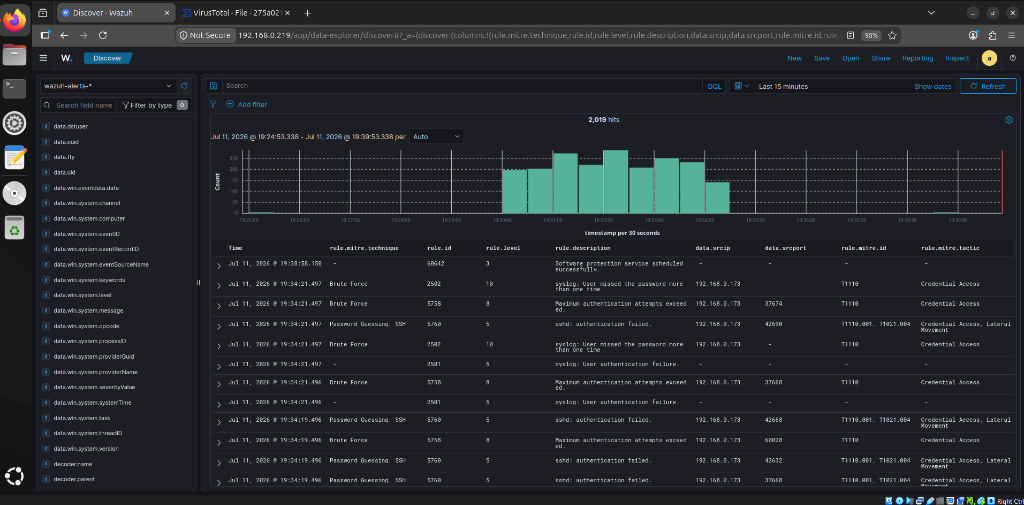
Task: Open recent browsing tab overview icon
Action: pos(42,12)
